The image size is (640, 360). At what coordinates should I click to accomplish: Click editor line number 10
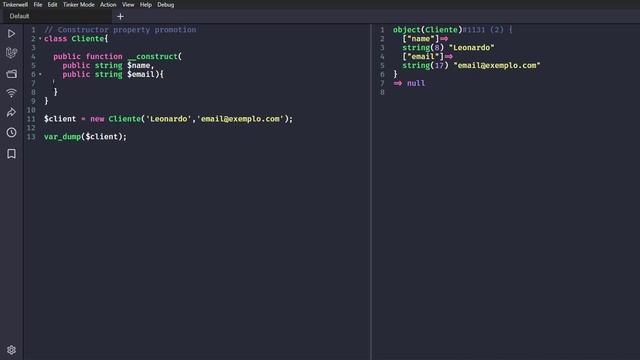[x=31, y=110]
